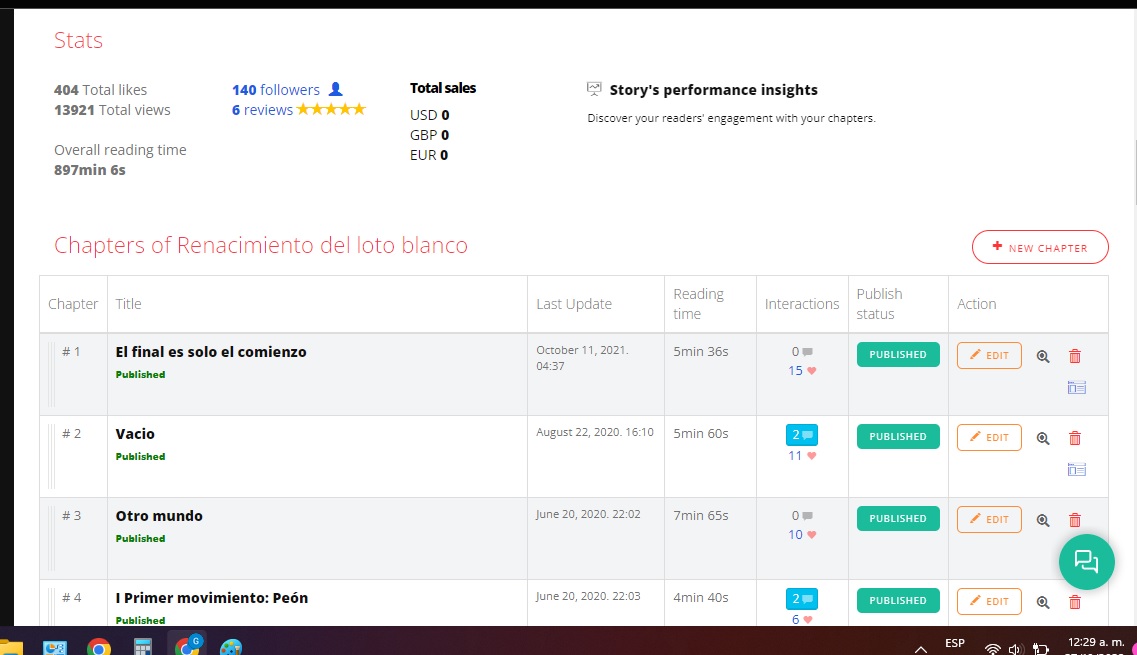Click the Last Update column header

tap(574, 304)
